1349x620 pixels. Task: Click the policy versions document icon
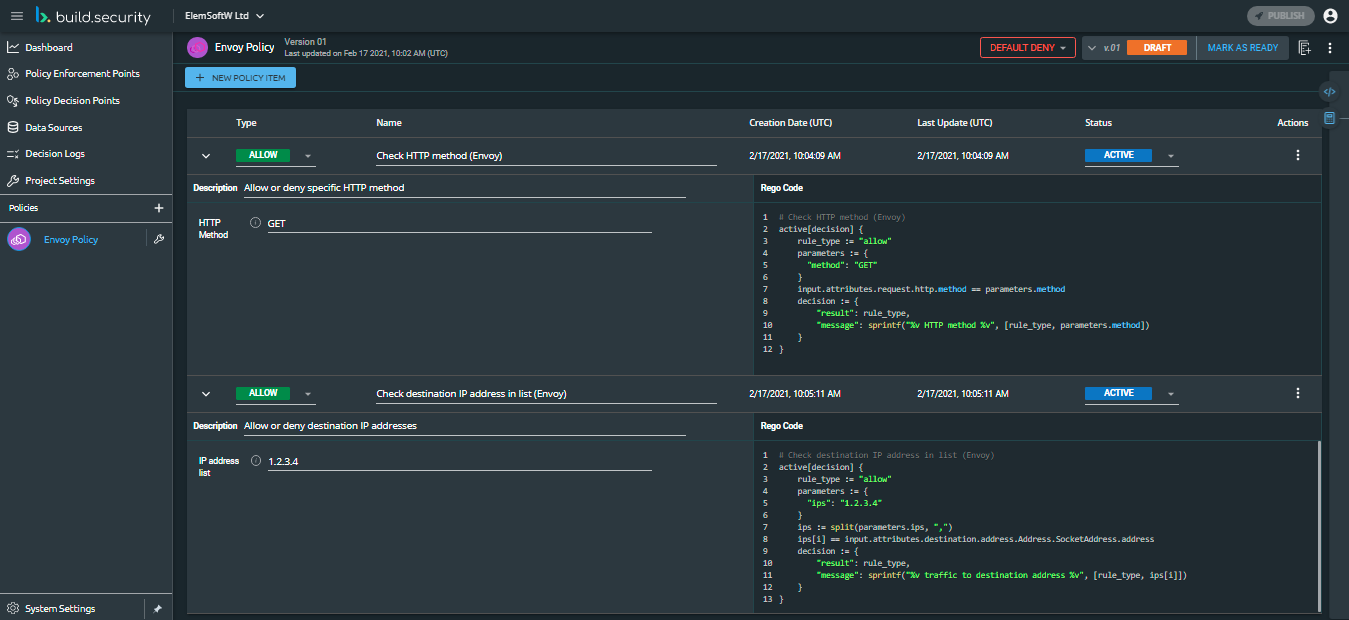1304,48
